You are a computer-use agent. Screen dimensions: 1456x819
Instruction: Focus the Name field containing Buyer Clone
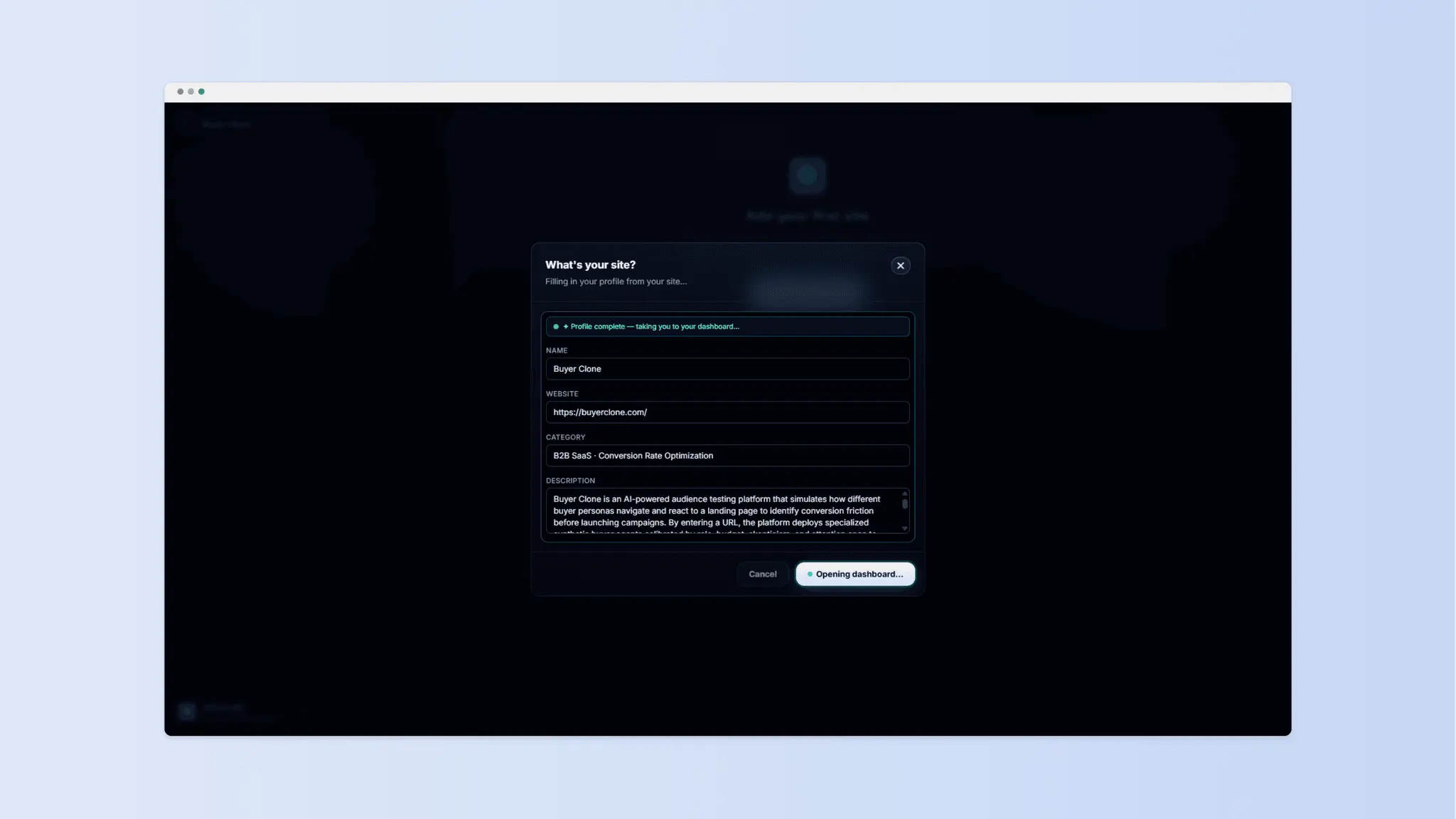(x=727, y=369)
